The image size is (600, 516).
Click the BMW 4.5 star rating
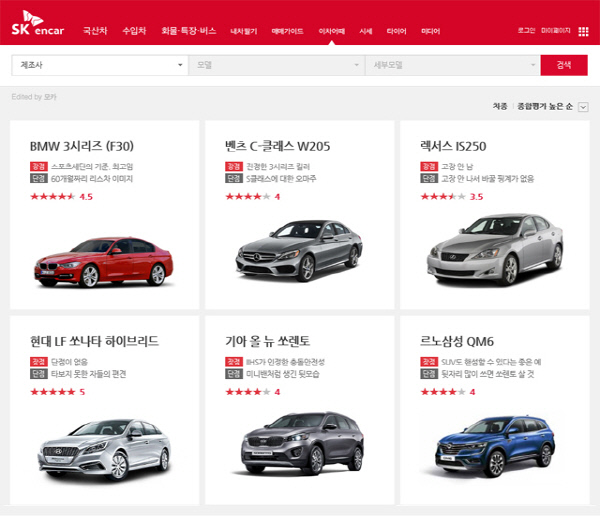coord(61,197)
